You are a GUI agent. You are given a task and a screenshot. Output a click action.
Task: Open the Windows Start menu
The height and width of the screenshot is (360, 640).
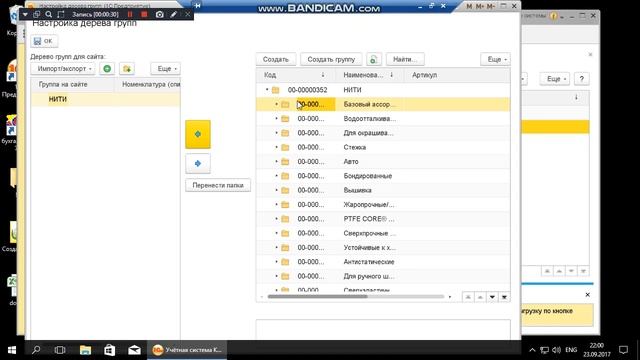(x=12, y=350)
